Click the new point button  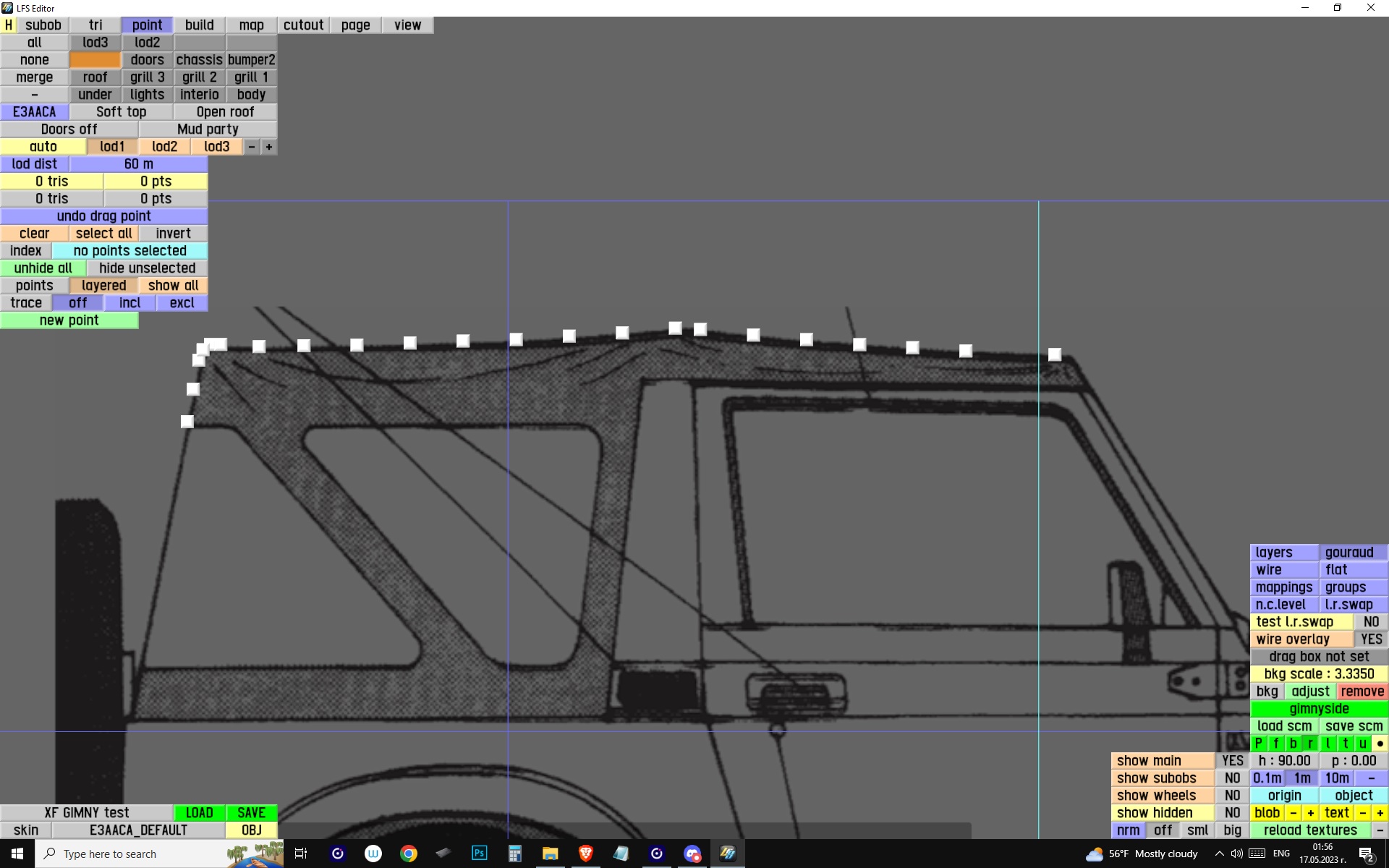69,320
